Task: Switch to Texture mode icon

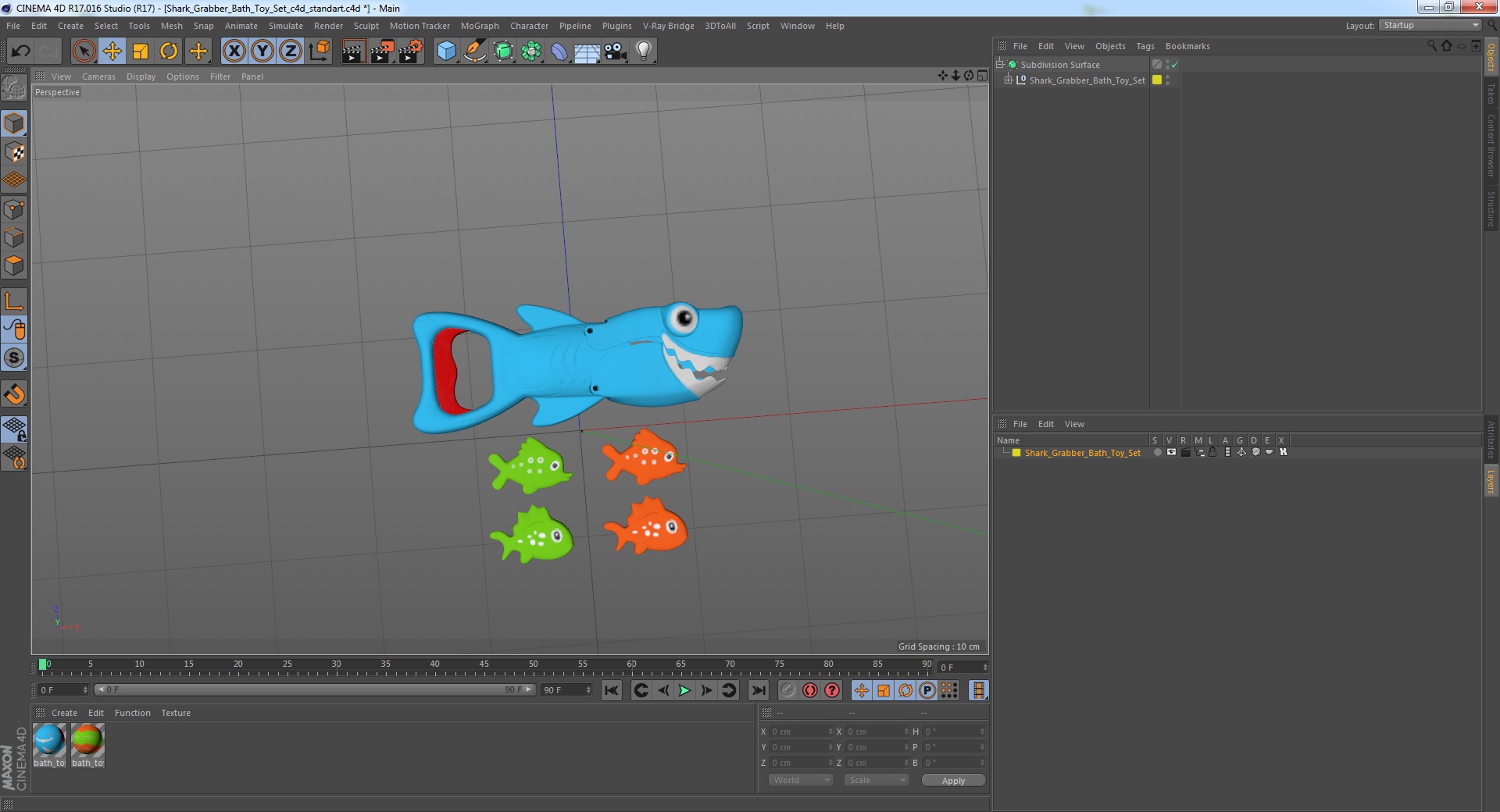Action: [x=15, y=152]
